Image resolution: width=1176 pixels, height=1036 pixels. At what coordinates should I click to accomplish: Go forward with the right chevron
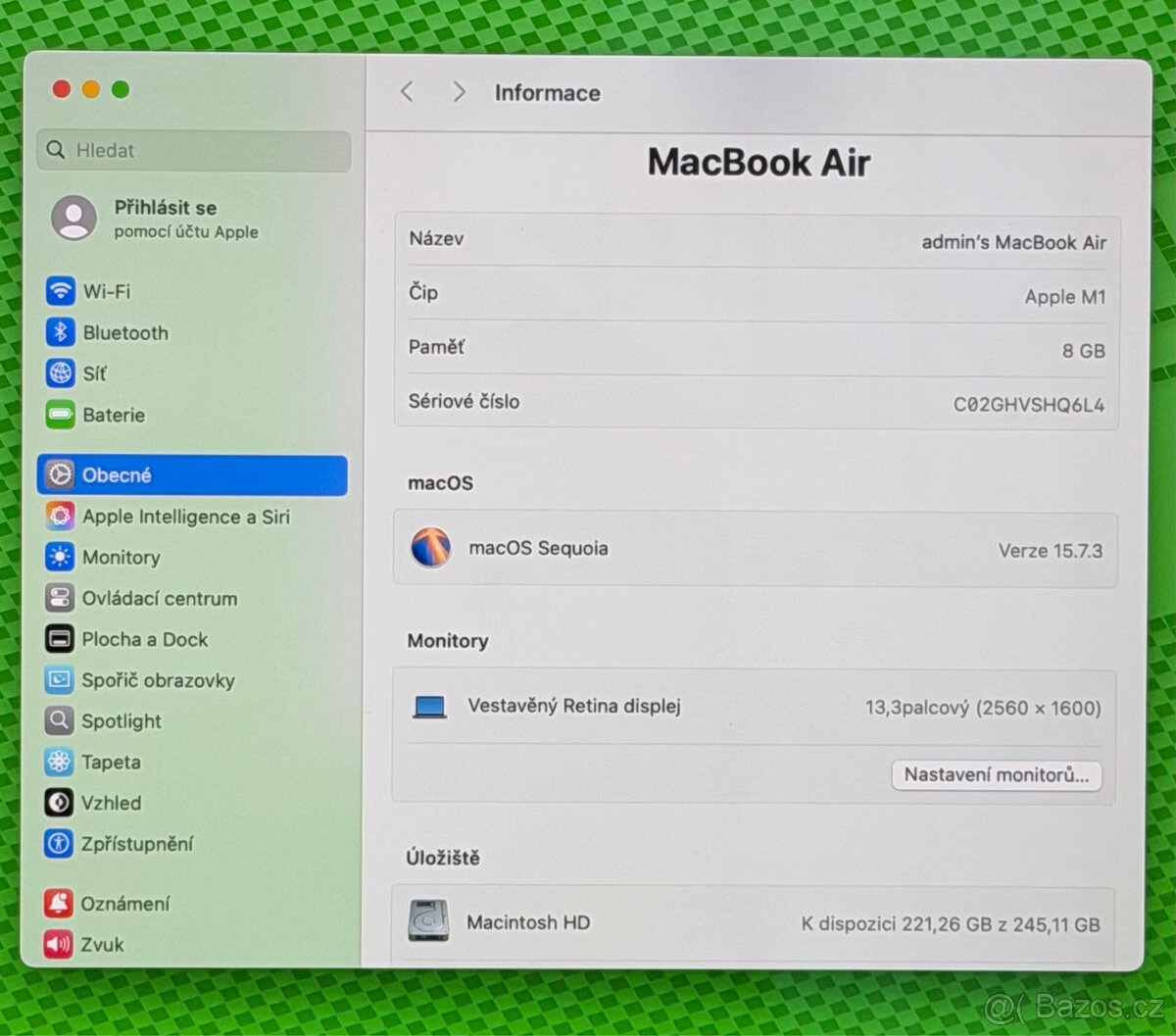click(x=459, y=92)
